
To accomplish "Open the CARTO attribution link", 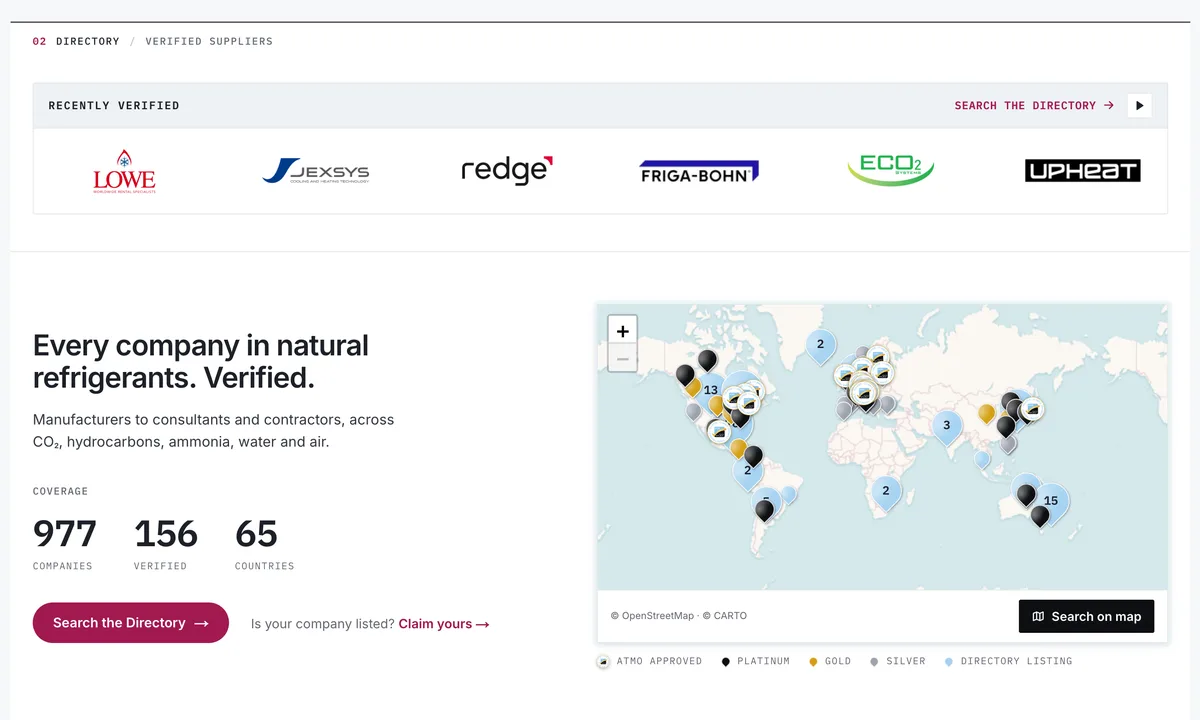I will click(725, 616).
